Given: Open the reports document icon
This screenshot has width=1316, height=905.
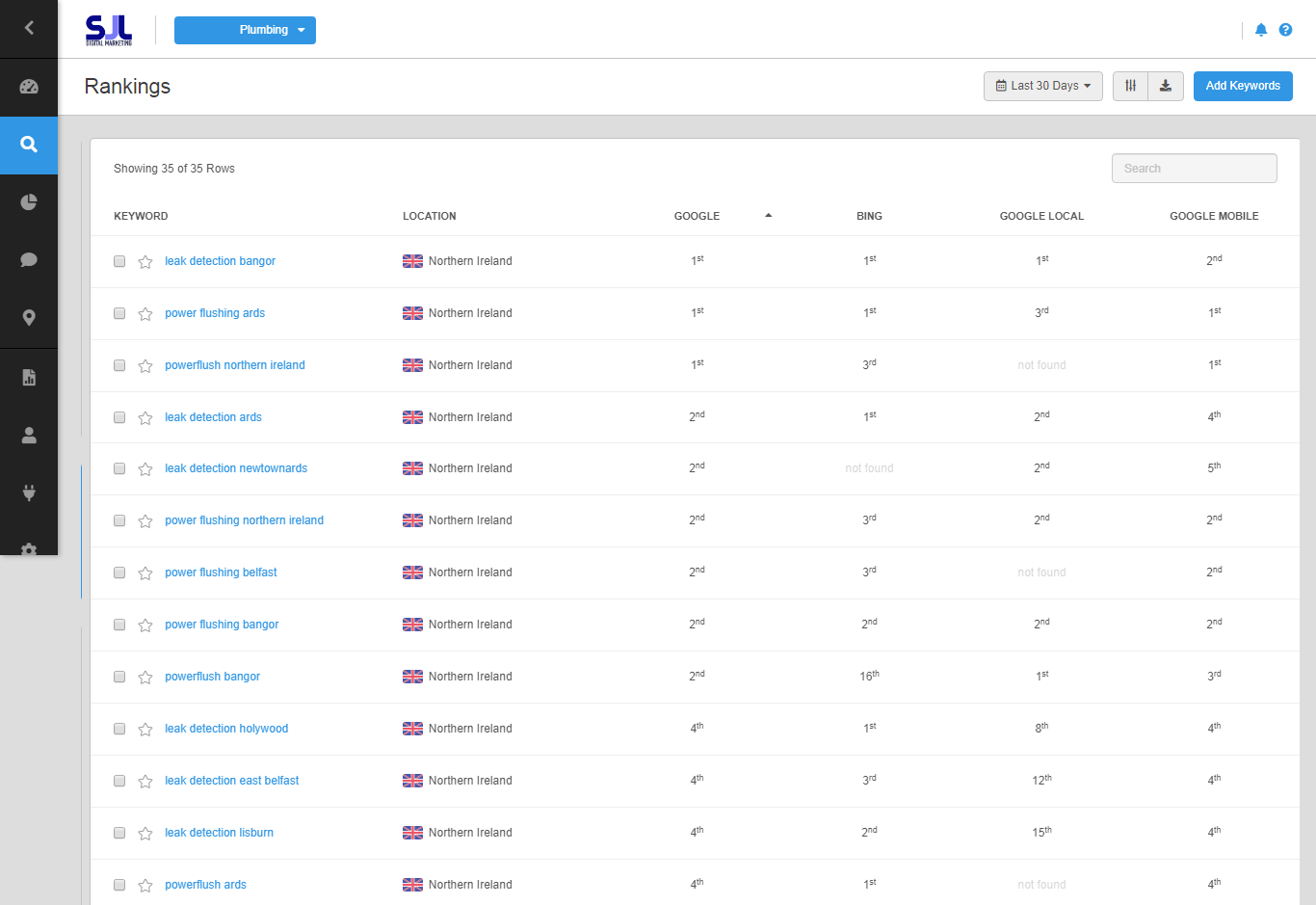Looking at the screenshot, I should click(x=29, y=378).
